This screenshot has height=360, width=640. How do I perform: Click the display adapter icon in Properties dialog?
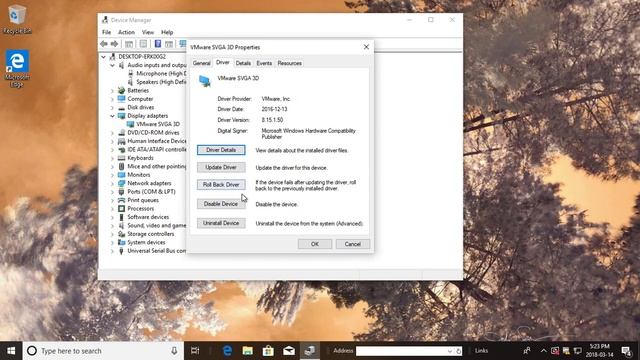tap(204, 81)
